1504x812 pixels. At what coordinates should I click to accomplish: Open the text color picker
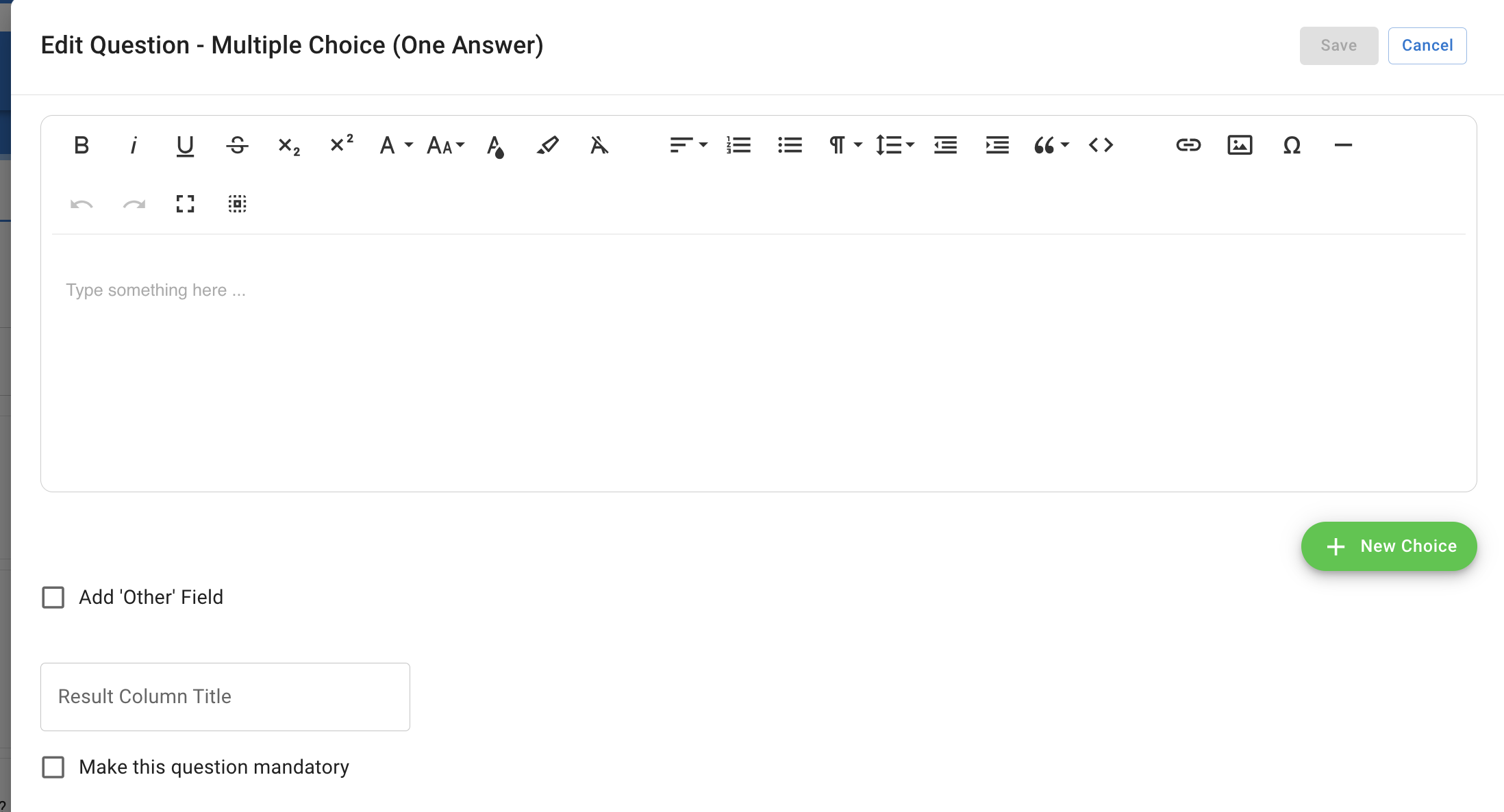[x=497, y=145]
